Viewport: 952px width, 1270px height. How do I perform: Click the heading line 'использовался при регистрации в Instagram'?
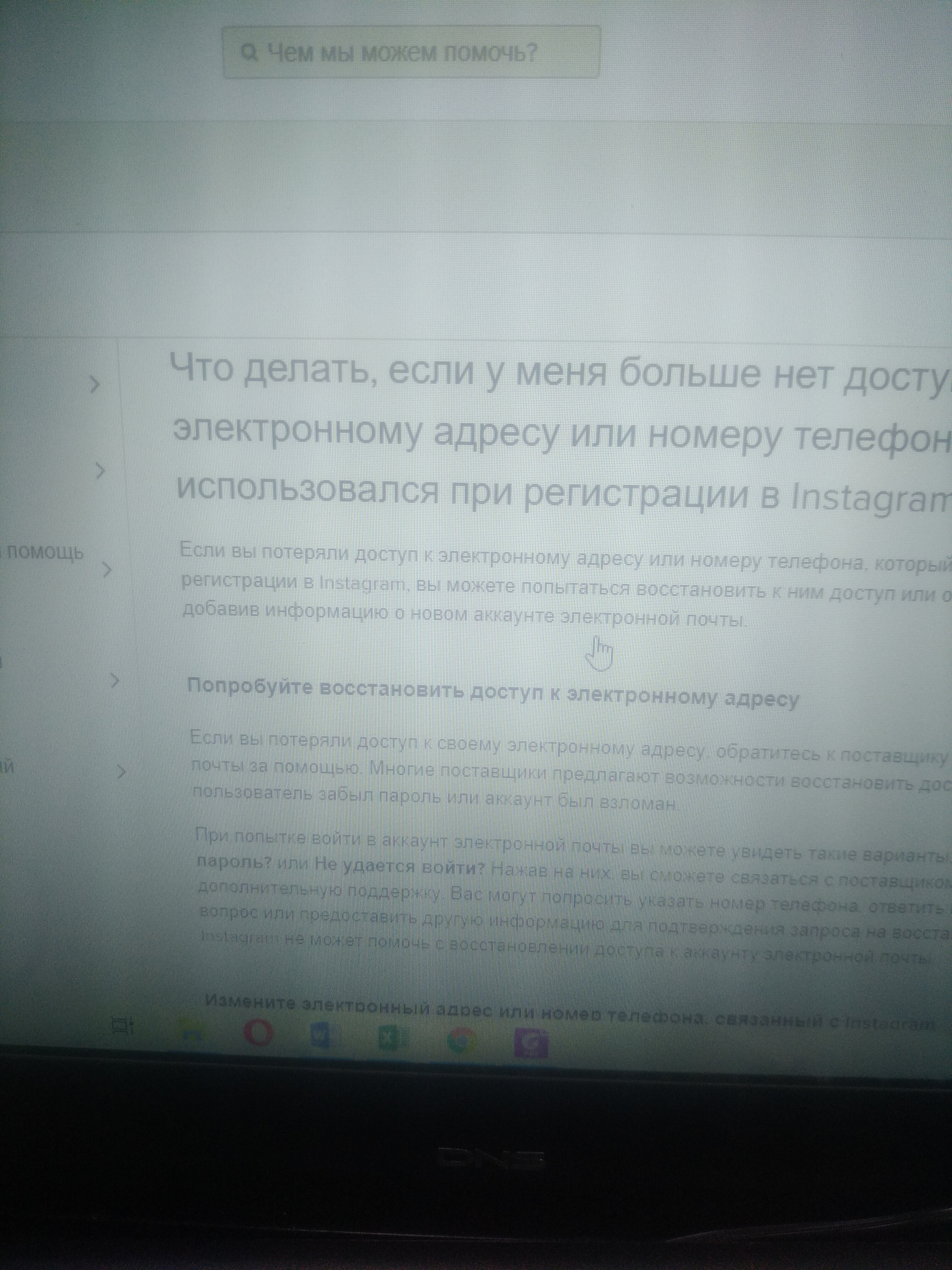click(563, 494)
